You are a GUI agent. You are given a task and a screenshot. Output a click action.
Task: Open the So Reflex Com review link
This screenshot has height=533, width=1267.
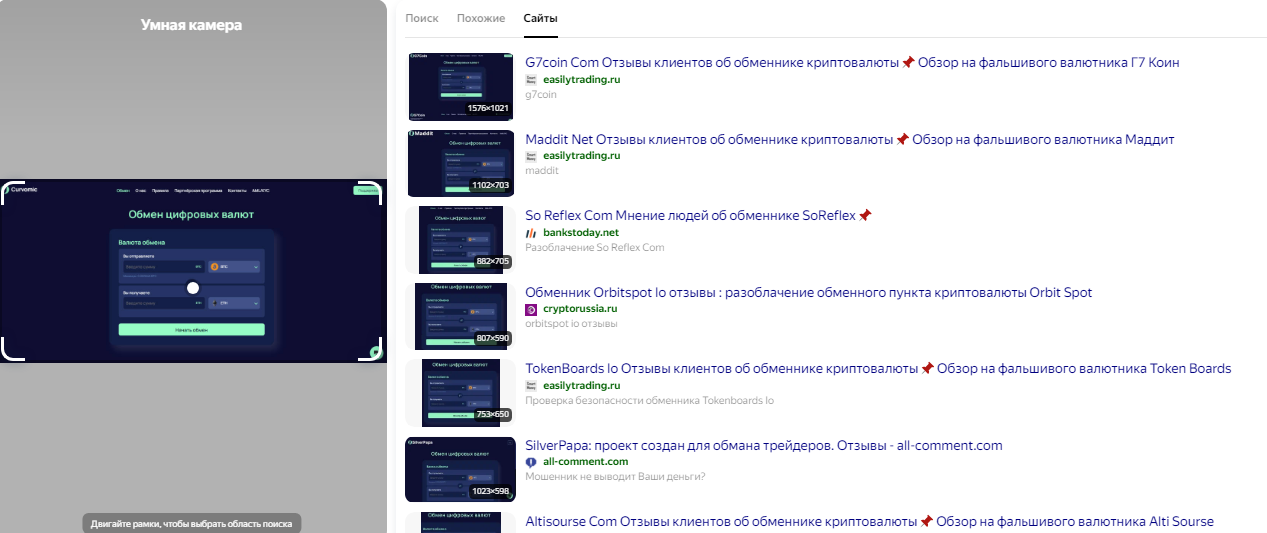click(698, 215)
